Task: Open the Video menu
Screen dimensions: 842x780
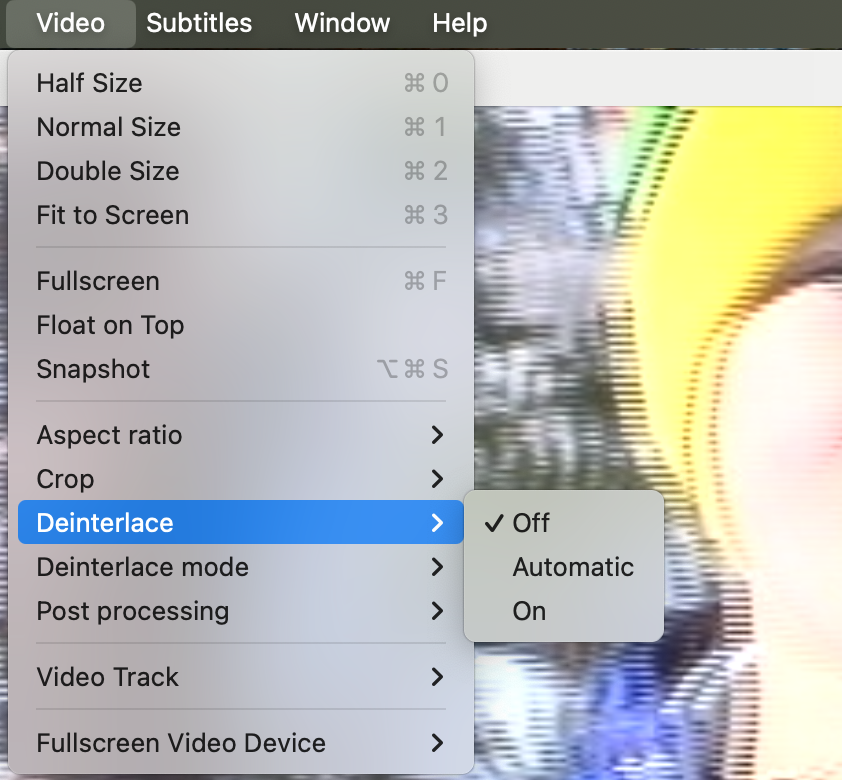Action: tap(70, 23)
